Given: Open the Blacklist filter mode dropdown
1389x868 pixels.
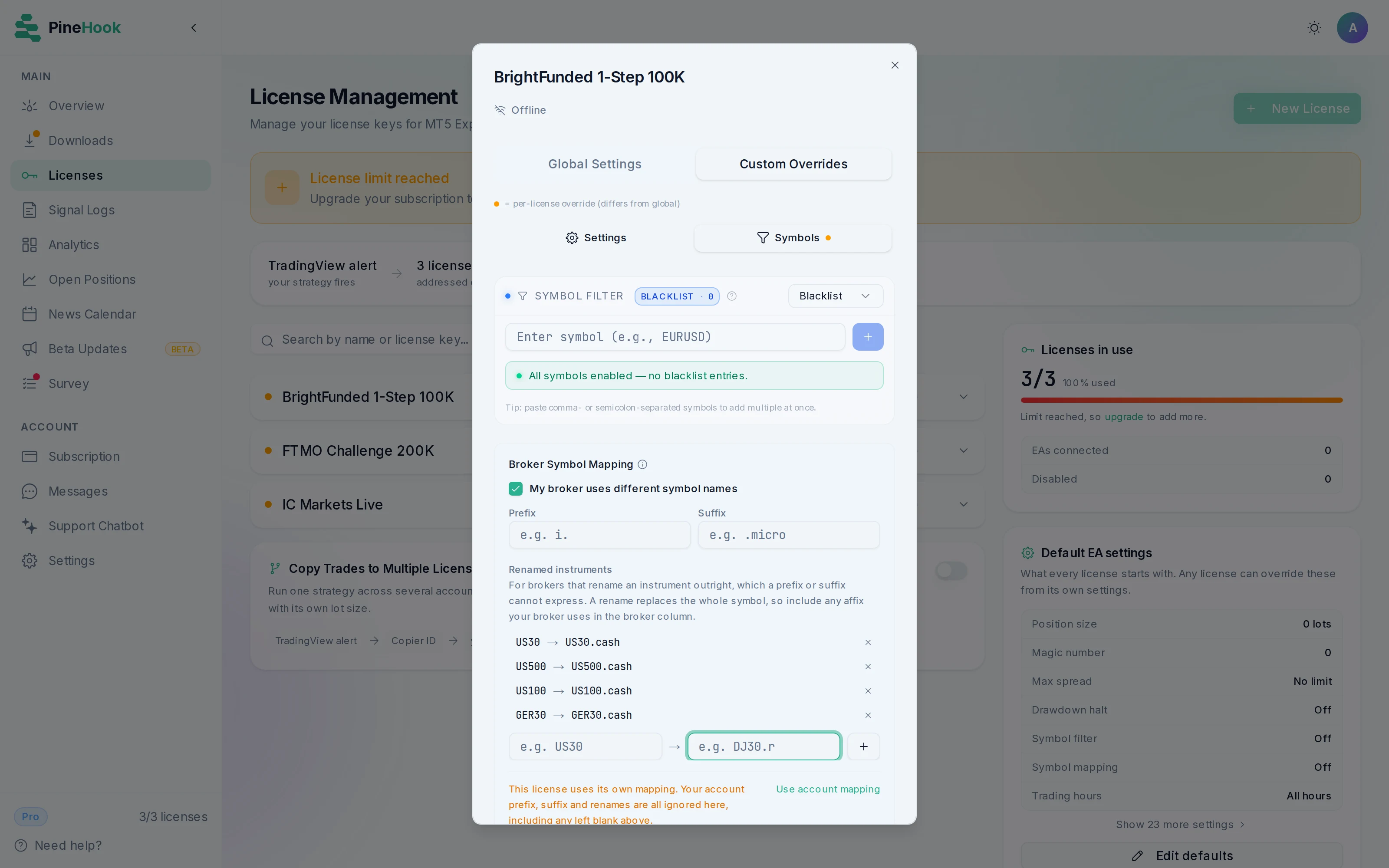Looking at the screenshot, I should [x=835, y=296].
